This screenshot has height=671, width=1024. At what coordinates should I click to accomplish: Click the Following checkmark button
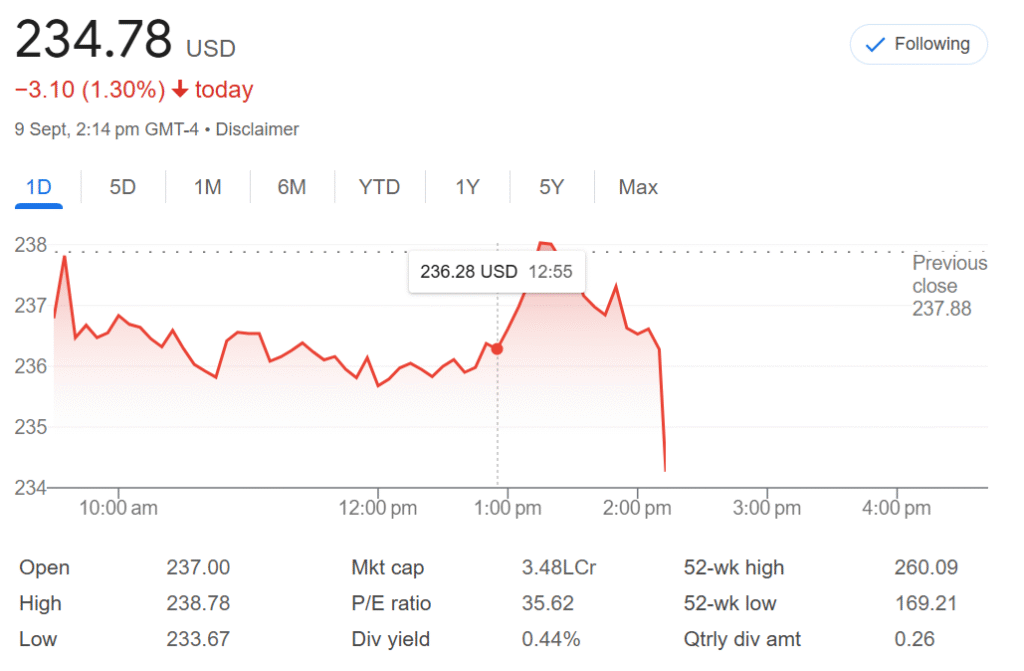[918, 45]
